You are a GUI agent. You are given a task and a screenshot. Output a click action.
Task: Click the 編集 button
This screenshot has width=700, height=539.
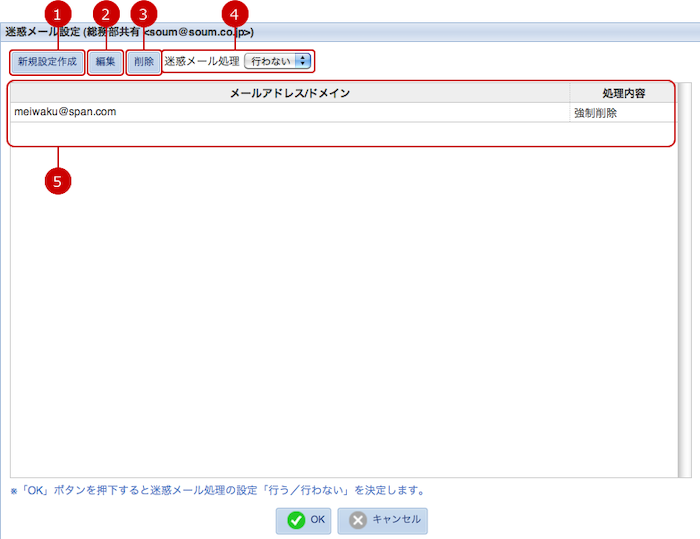(105, 62)
